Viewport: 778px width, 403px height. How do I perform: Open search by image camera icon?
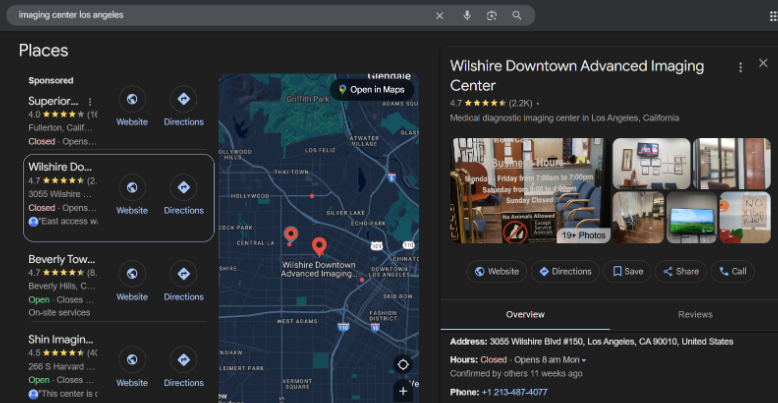pos(491,15)
